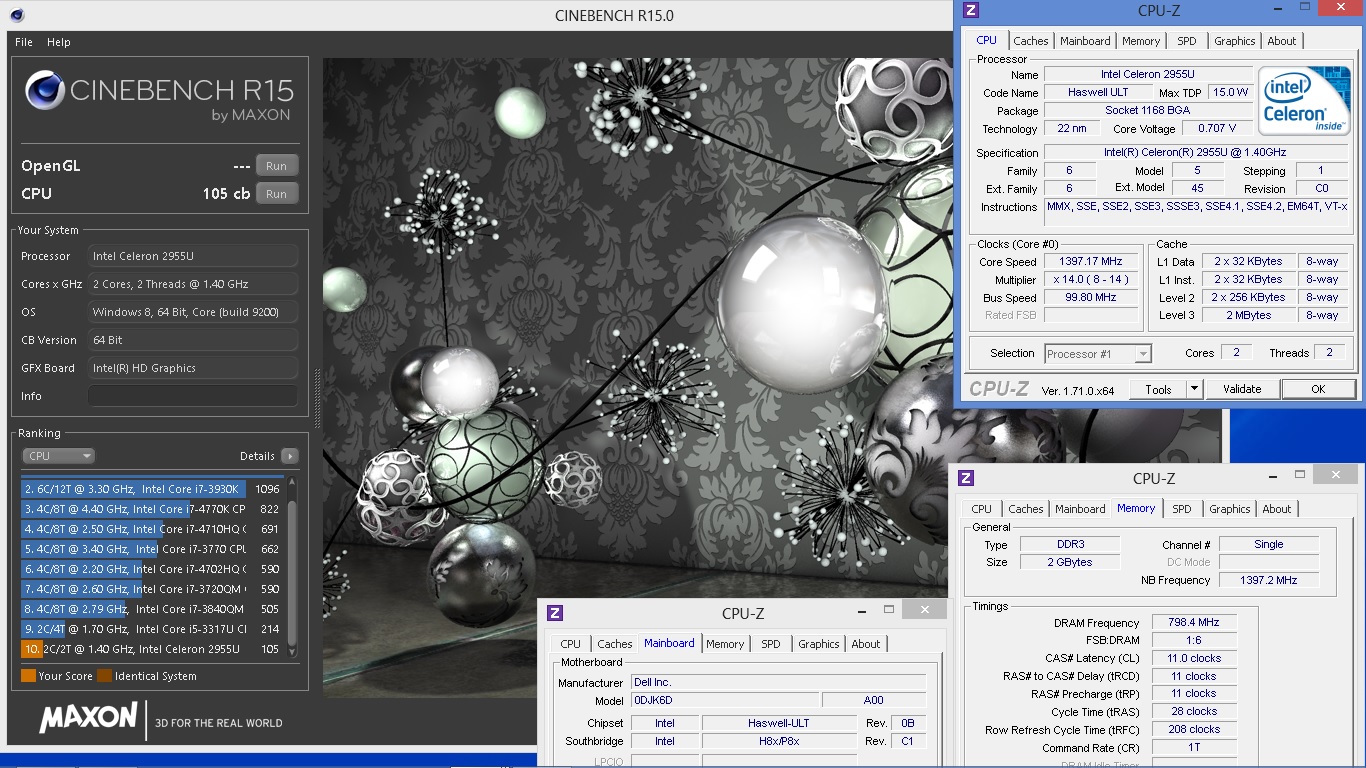Open the Processor #1 selection dropdown

[x=1098, y=353]
